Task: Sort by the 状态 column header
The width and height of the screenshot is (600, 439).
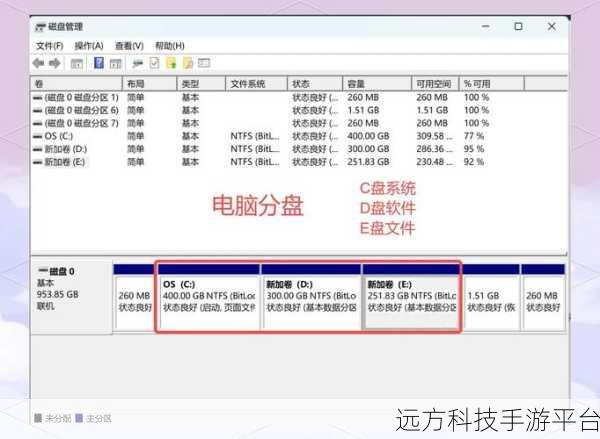Action: 315,84
